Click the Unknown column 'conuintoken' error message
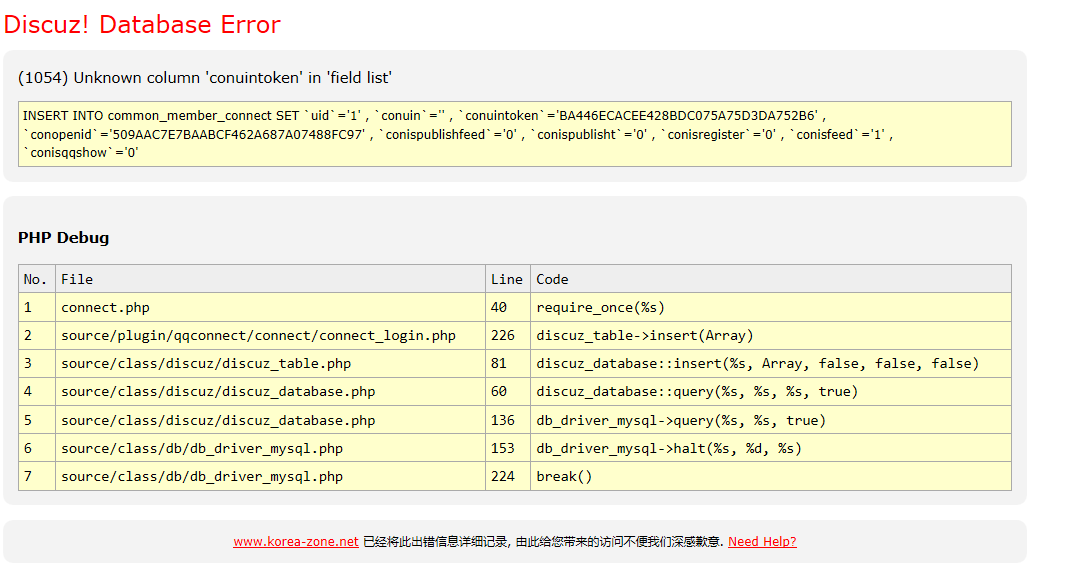 click(x=205, y=78)
